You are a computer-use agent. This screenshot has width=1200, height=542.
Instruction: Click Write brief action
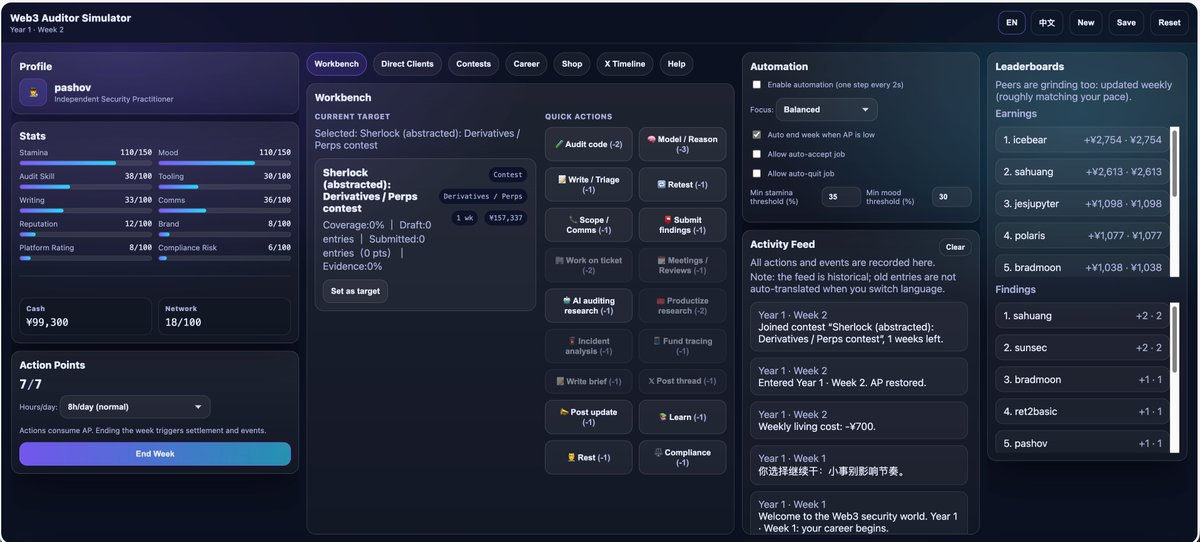point(588,381)
